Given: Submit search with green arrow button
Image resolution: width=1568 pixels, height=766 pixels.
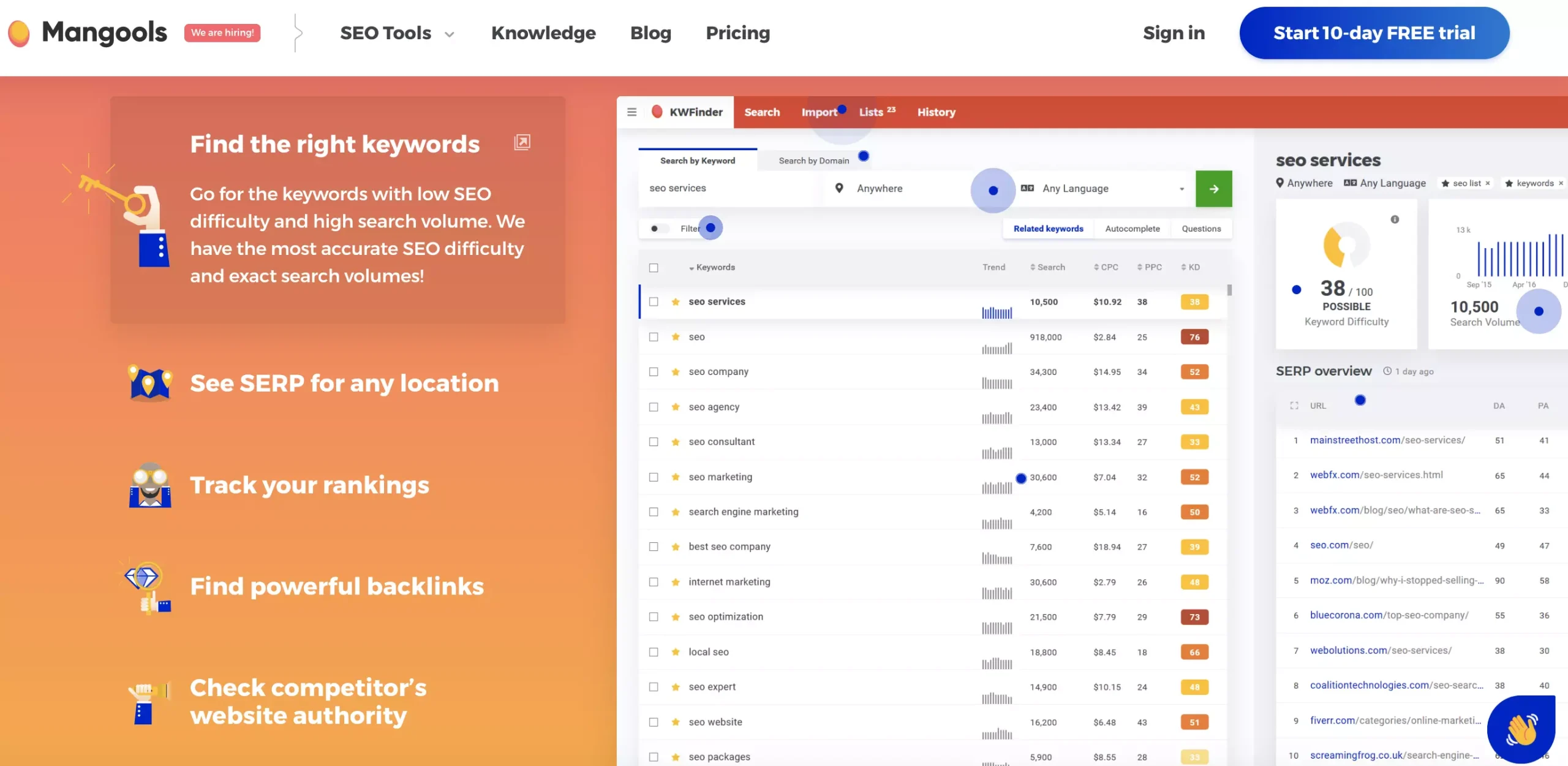Looking at the screenshot, I should click(1213, 189).
